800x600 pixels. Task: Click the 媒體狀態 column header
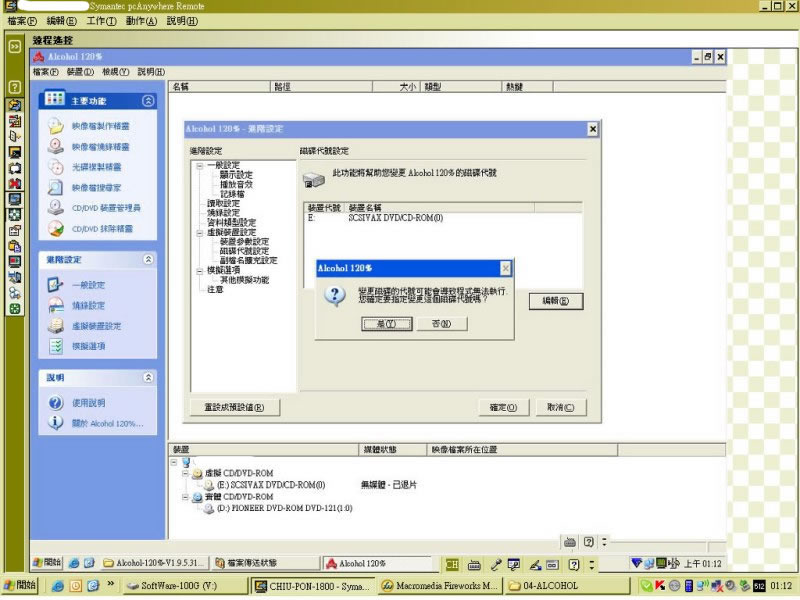coord(393,449)
